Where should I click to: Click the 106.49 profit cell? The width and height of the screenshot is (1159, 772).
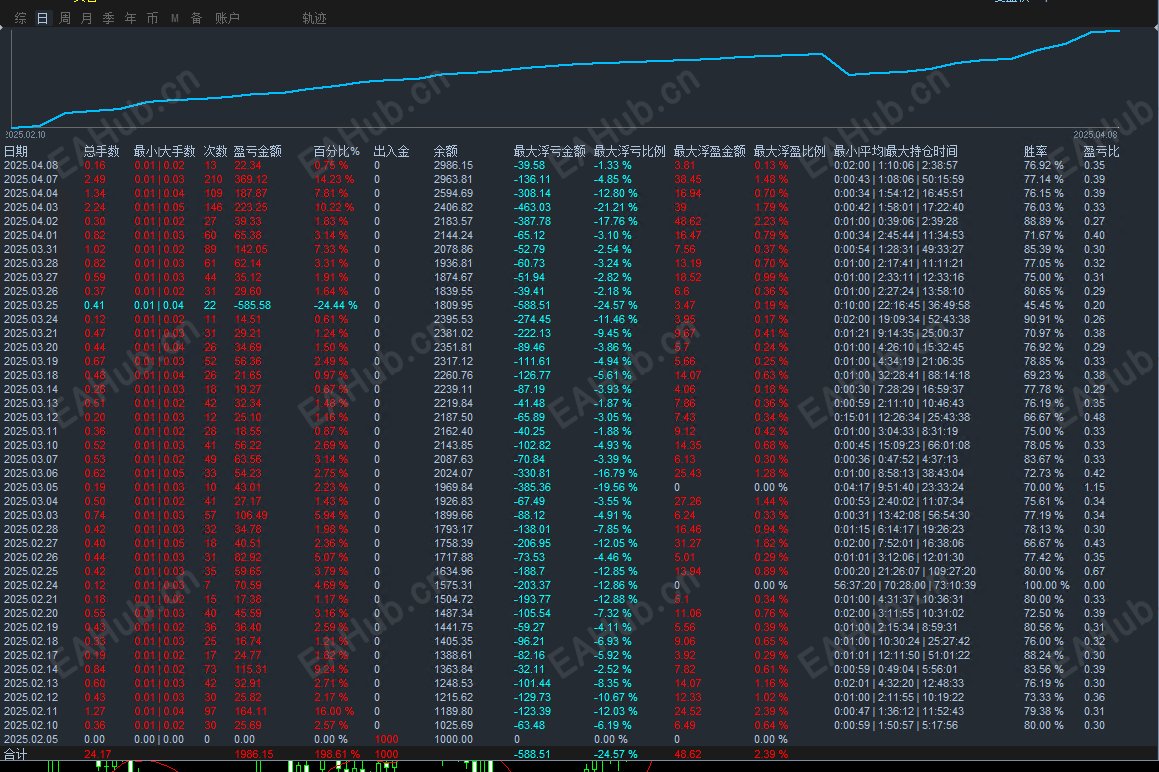point(251,515)
